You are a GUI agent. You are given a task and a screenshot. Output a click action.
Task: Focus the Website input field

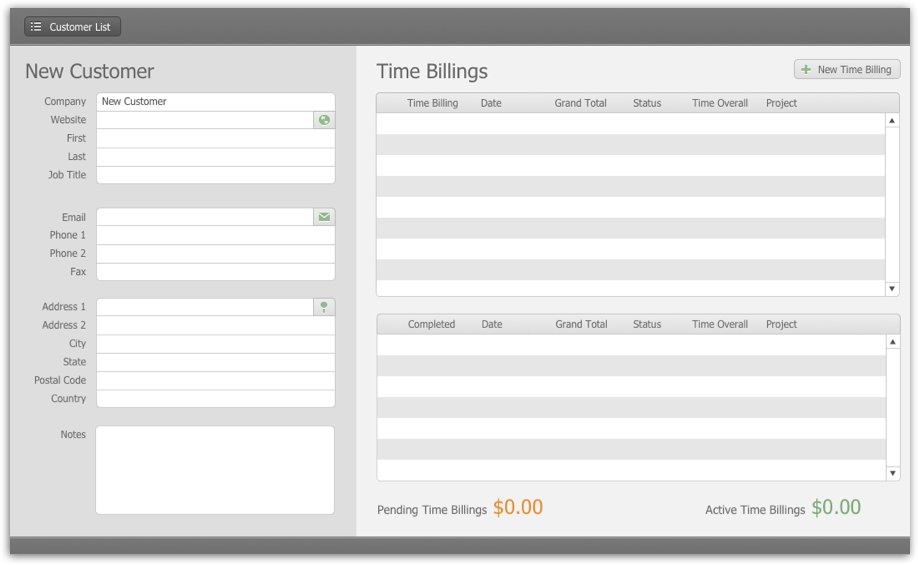(205, 120)
